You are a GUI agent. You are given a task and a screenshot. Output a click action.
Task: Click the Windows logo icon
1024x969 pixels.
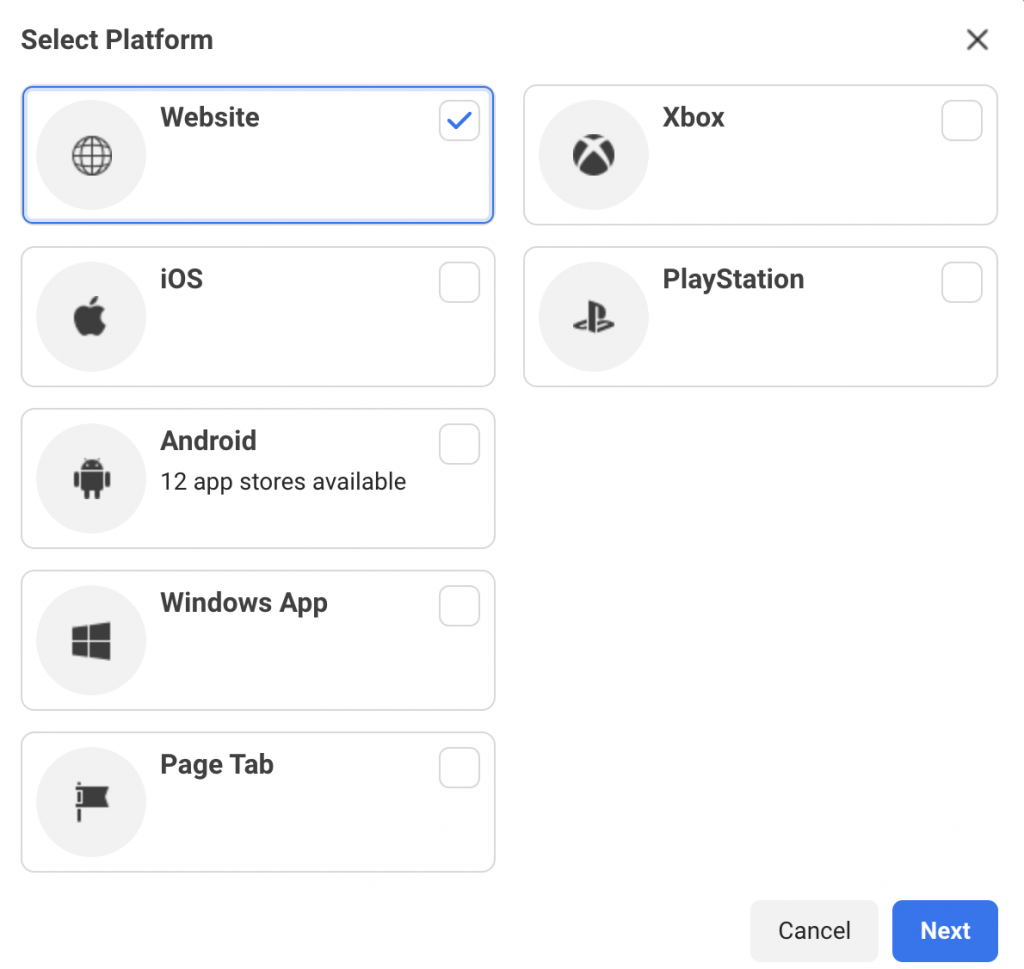pyautogui.click(x=91, y=641)
